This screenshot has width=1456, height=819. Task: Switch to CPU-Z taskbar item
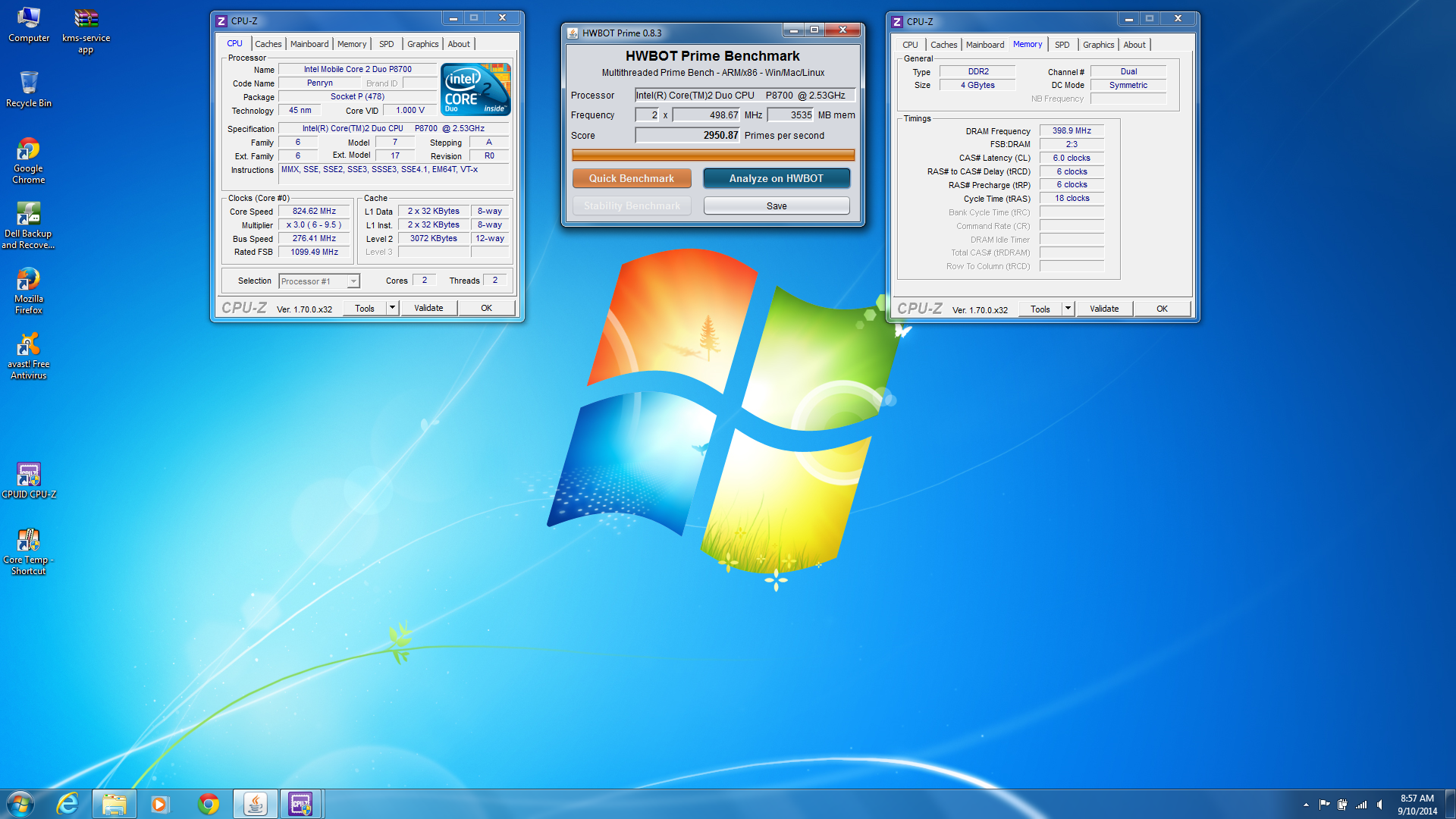coord(300,804)
